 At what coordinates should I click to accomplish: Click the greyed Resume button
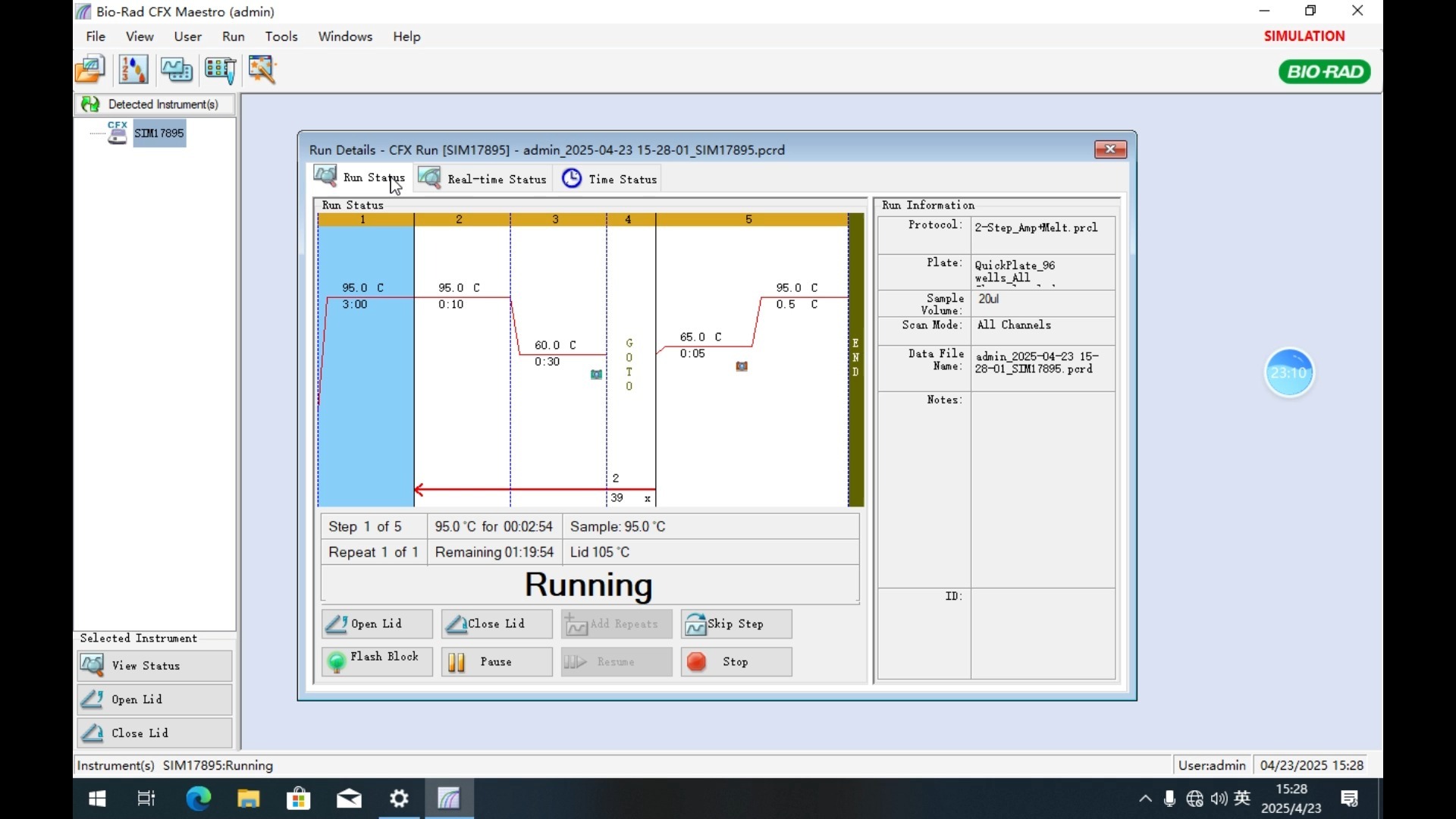tap(617, 661)
